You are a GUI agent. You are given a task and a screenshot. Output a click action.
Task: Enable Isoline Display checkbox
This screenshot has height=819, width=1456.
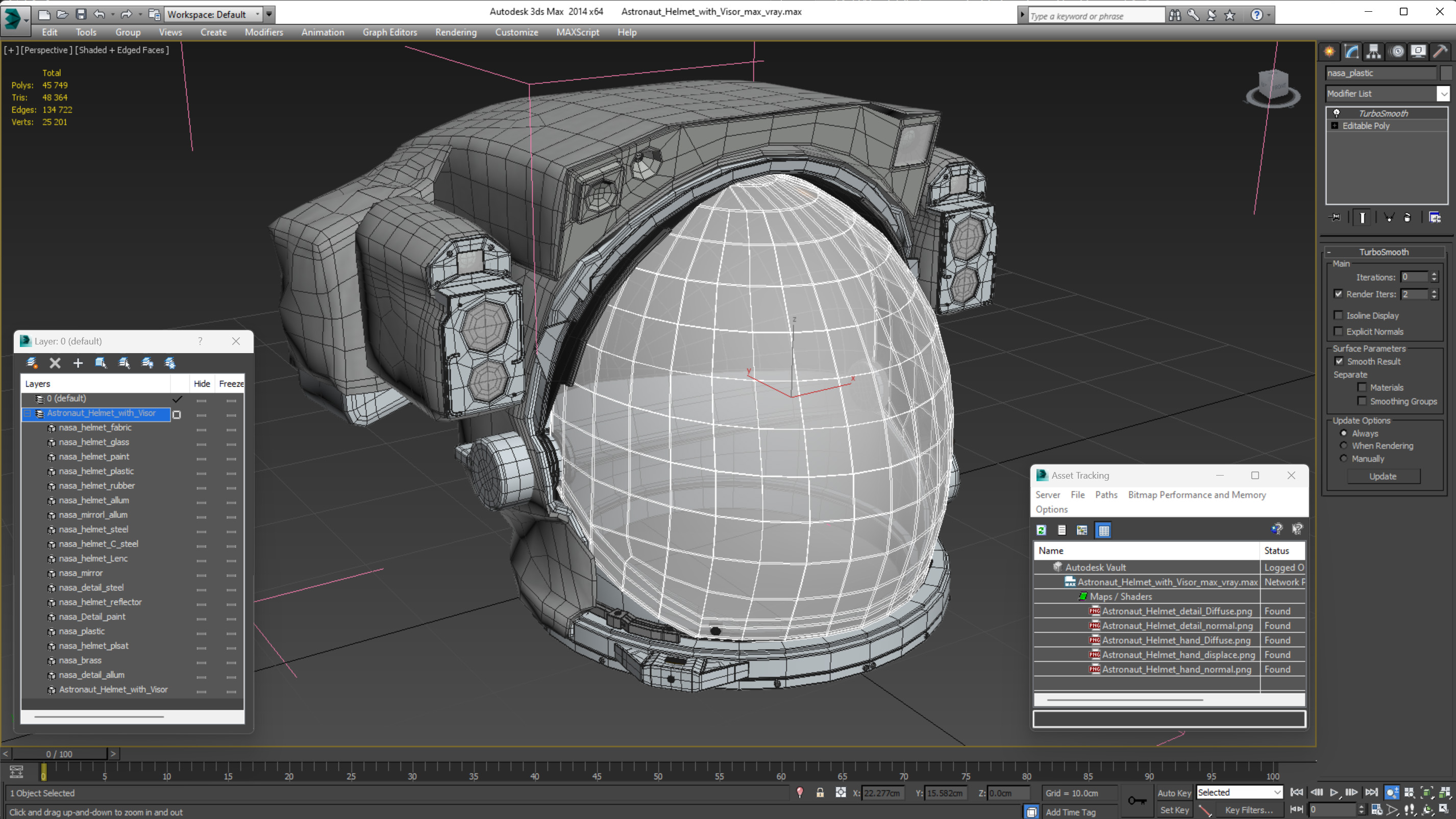1338,315
